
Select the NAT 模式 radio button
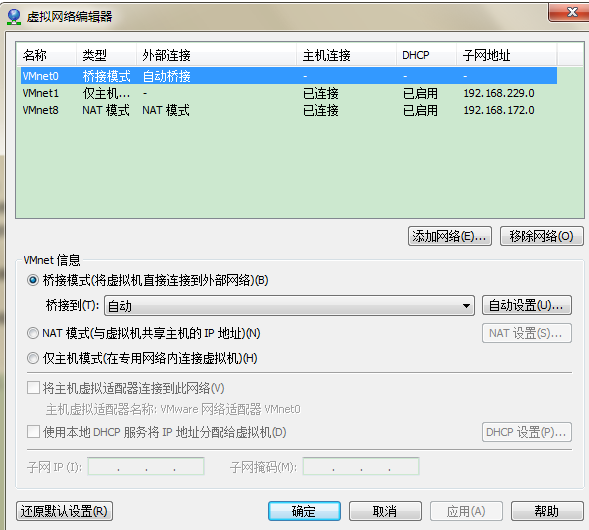coord(33,333)
